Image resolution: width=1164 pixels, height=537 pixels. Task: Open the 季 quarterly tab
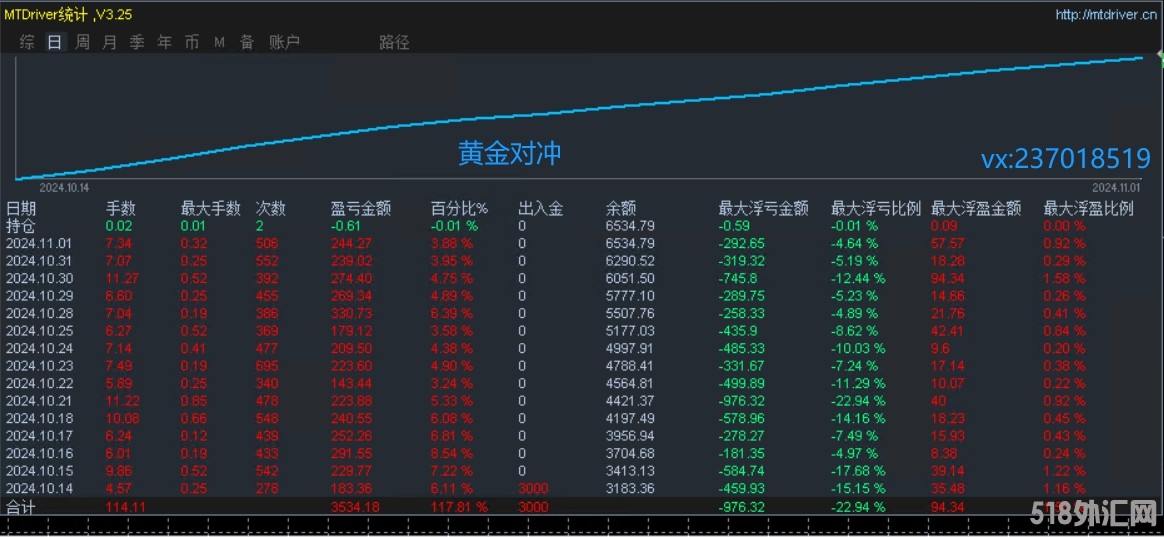(137, 42)
